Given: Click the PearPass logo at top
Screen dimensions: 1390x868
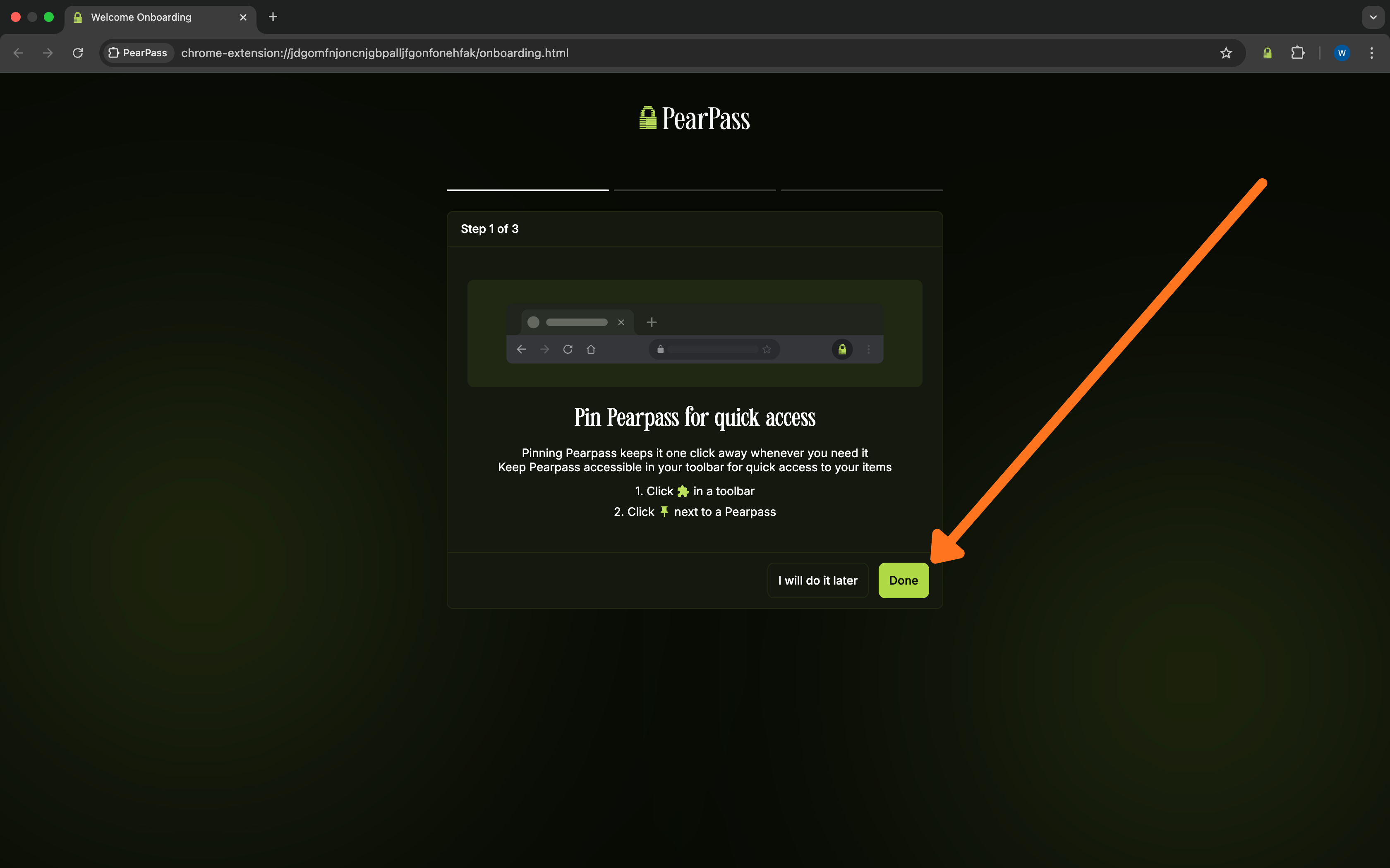Looking at the screenshot, I should click(x=695, y=118).
